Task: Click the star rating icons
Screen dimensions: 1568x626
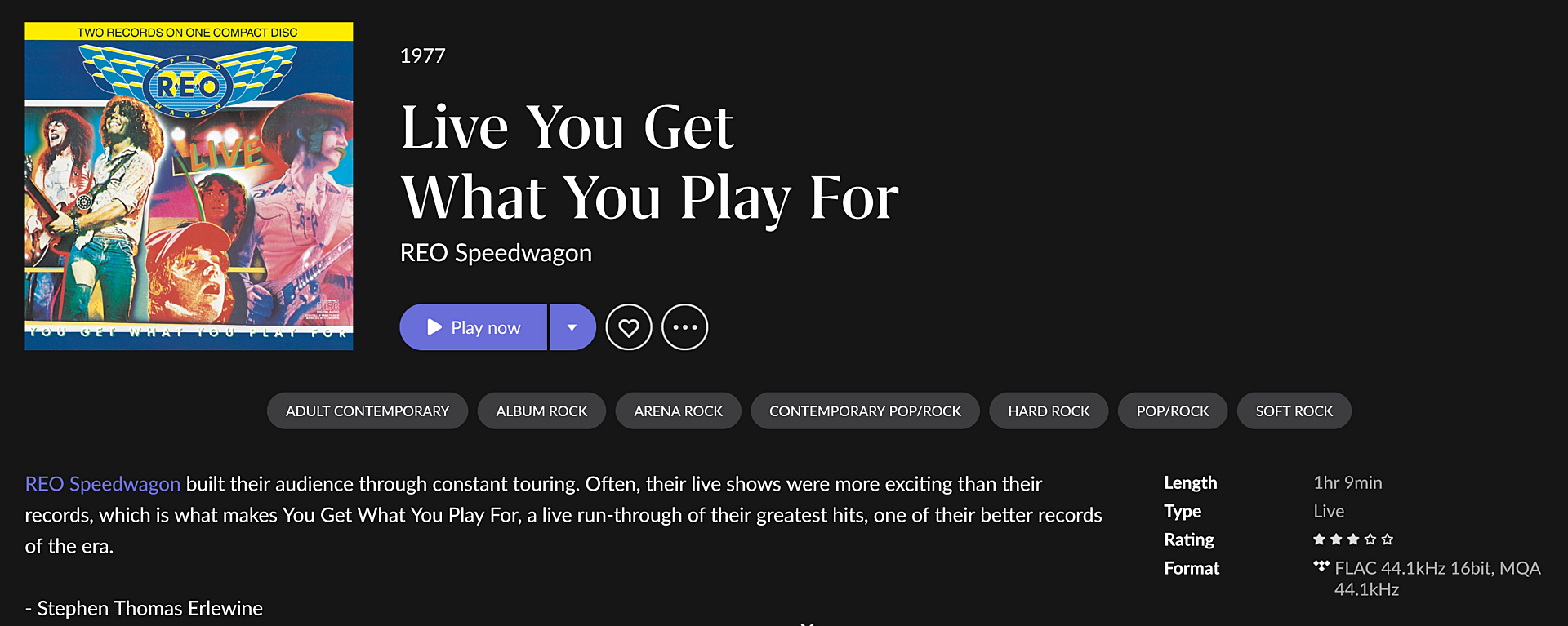Action: point(1353,539)
